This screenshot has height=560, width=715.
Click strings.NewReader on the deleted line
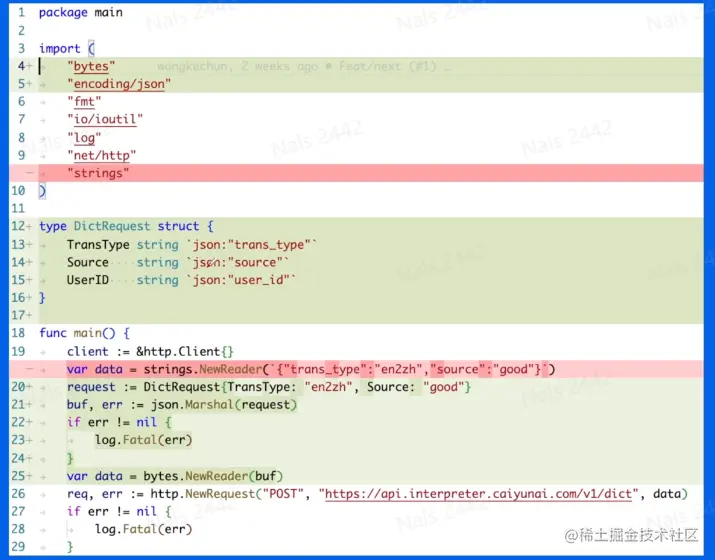coord(203,369)
